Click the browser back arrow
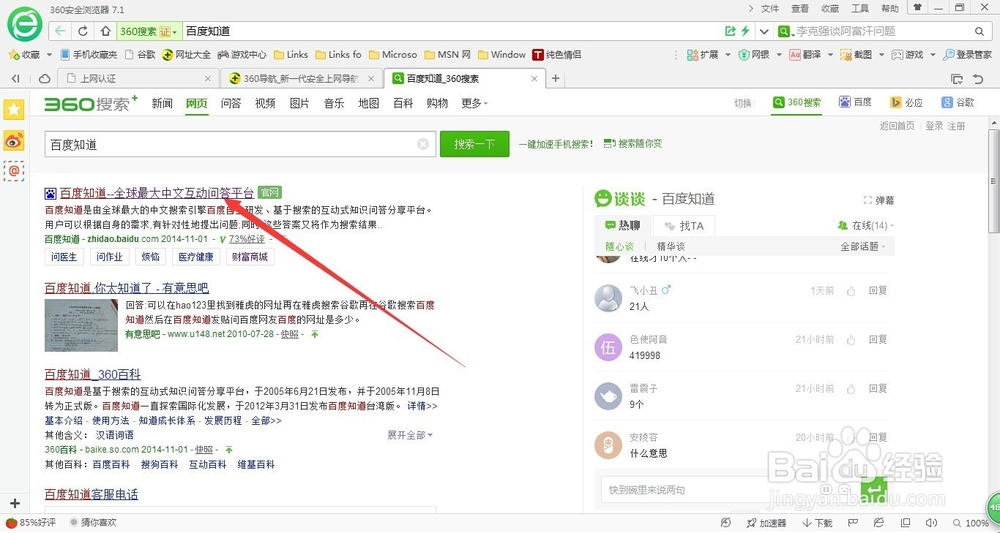Image resolution: width=1000 pixels, height=533 pixels. coord(60,31)
